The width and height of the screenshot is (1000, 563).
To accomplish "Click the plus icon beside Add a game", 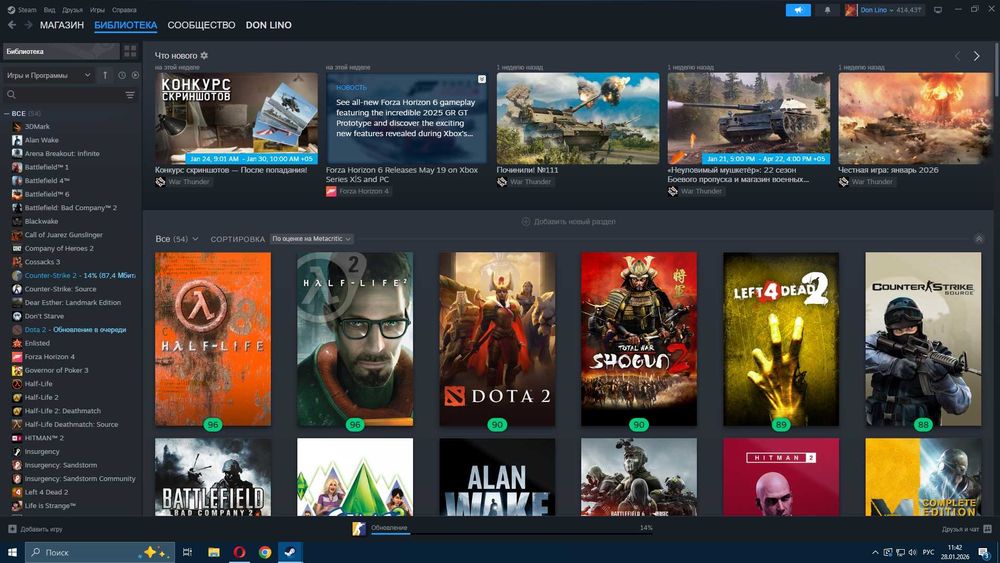I will click(12, 529).
